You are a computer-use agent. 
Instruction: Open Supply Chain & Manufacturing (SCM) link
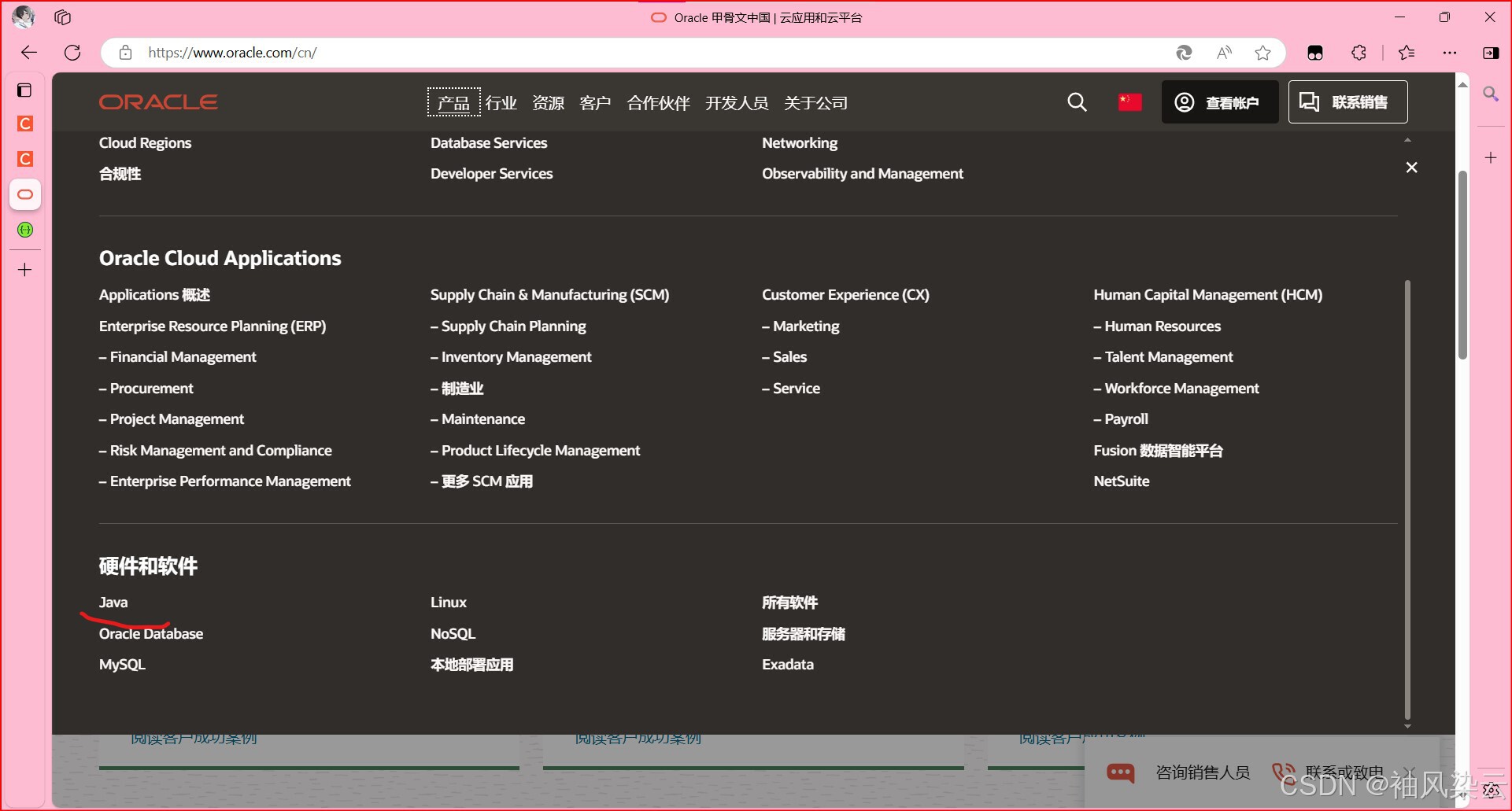[x=549, y=295]
